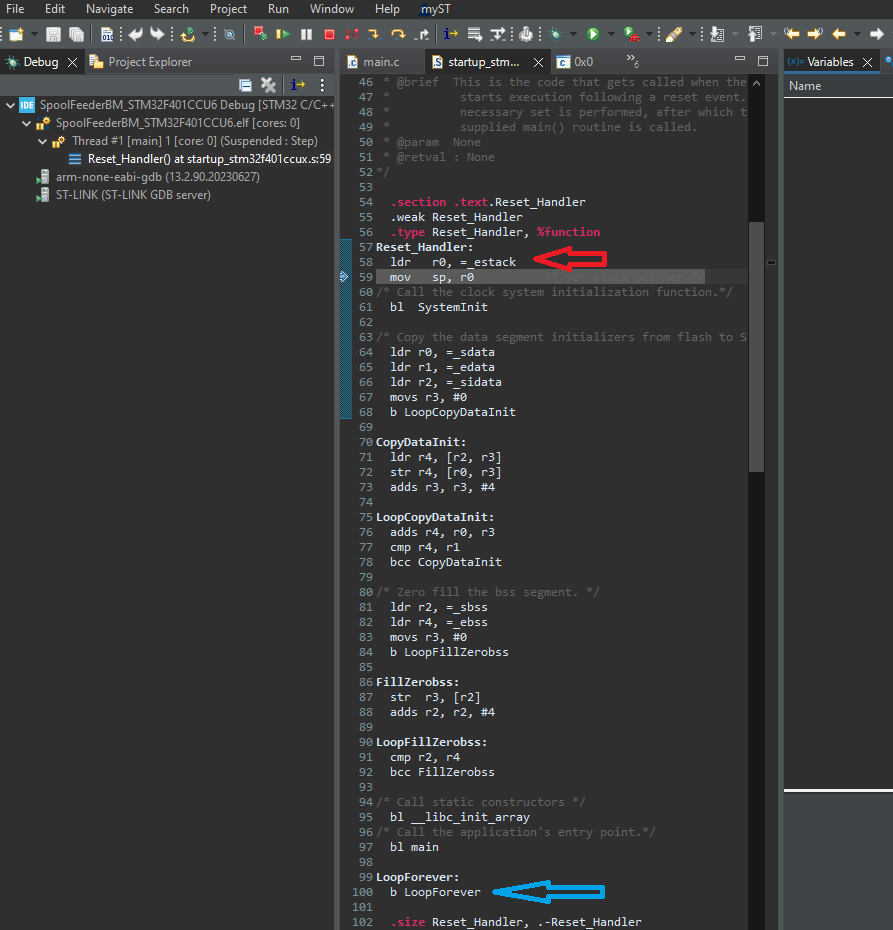This screenshot has width=893, height=930.
Task: Click the Resume debugging button
Action: tap(284, 34)
